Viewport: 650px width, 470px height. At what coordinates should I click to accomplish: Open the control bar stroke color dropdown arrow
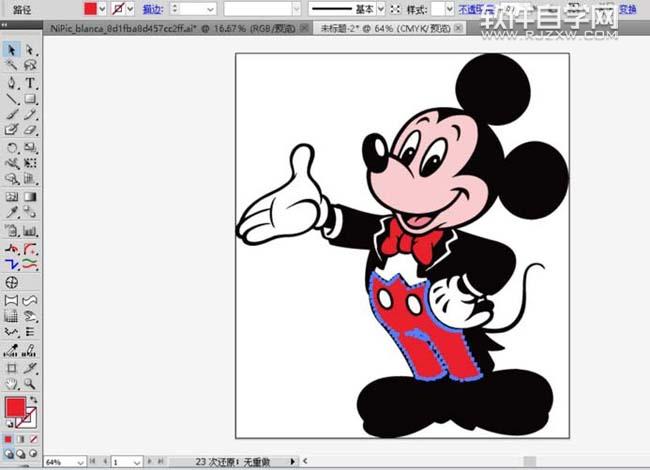click(x=131, y=9)
